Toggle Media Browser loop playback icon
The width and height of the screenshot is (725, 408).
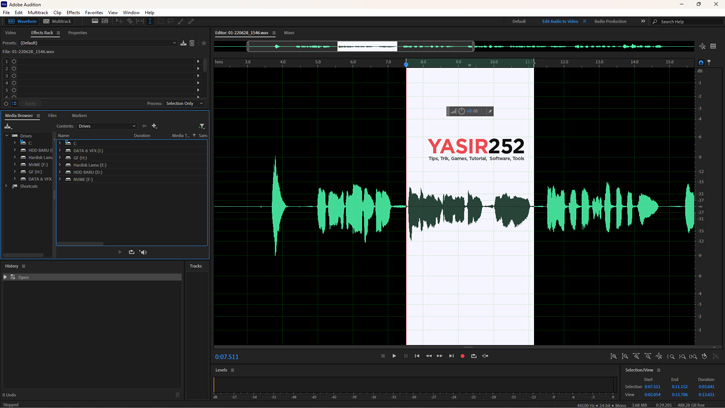(131, 252)
